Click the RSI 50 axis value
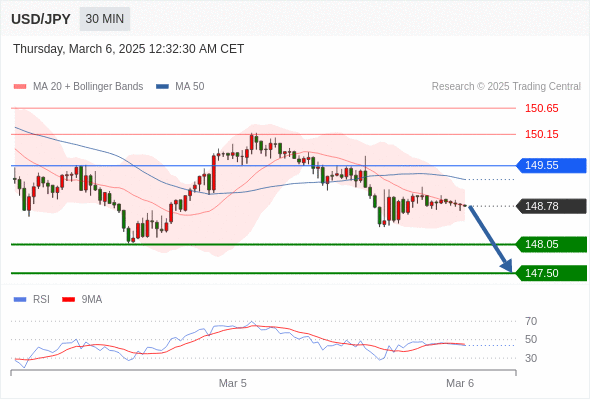Image resolution: width=590 pixels, height=400 pixels. click(531, 339)
